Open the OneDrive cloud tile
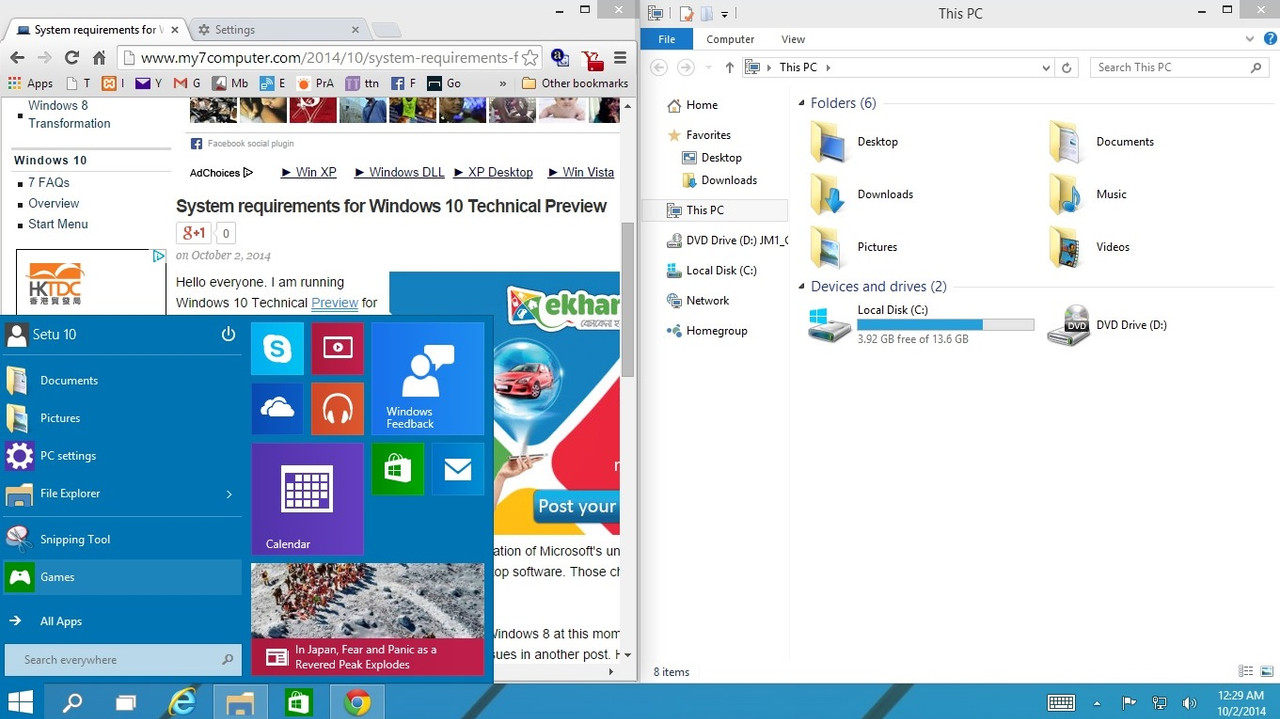Viewport: 1280px width, 719px height. pyautogui.click(x=277, y=409)
